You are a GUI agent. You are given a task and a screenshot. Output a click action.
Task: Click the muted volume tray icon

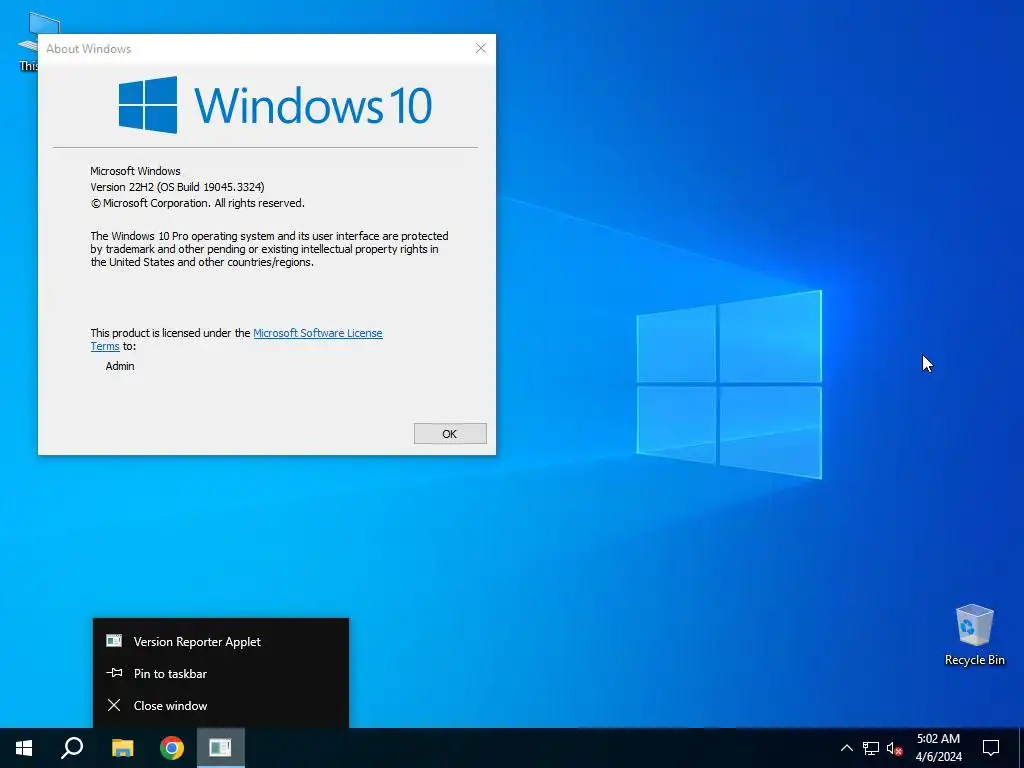pyautogui.click(x=894, y=748)
